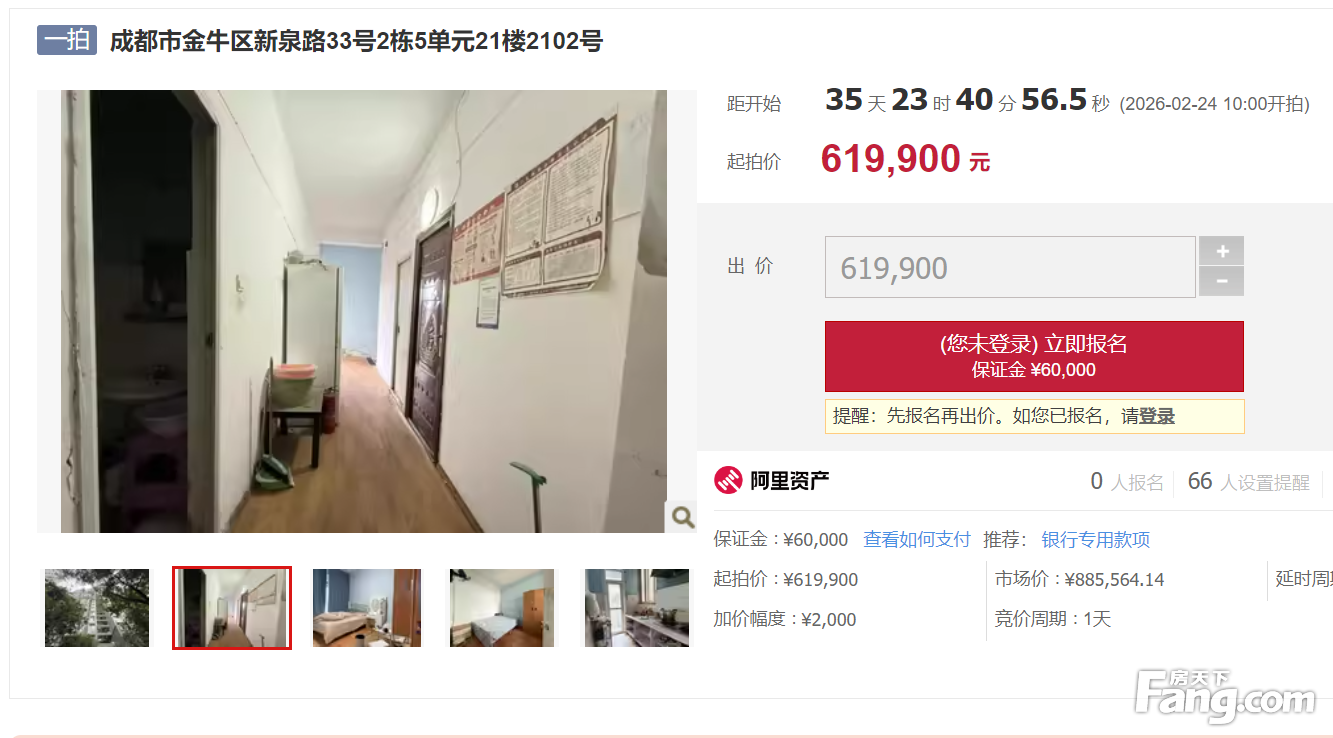
Task: Select the bed and wardrobe thumbnail
Action: 502,608
